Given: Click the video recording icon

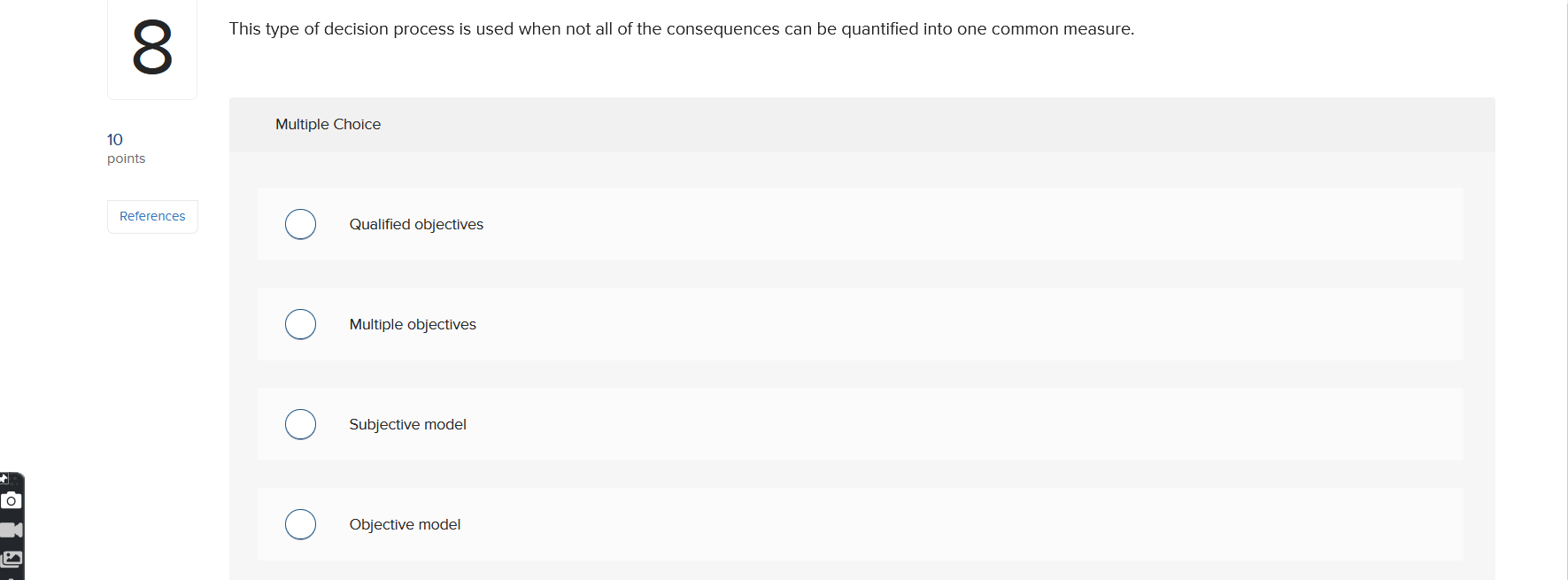Looking at the screenshot, I should click(11, 530).
